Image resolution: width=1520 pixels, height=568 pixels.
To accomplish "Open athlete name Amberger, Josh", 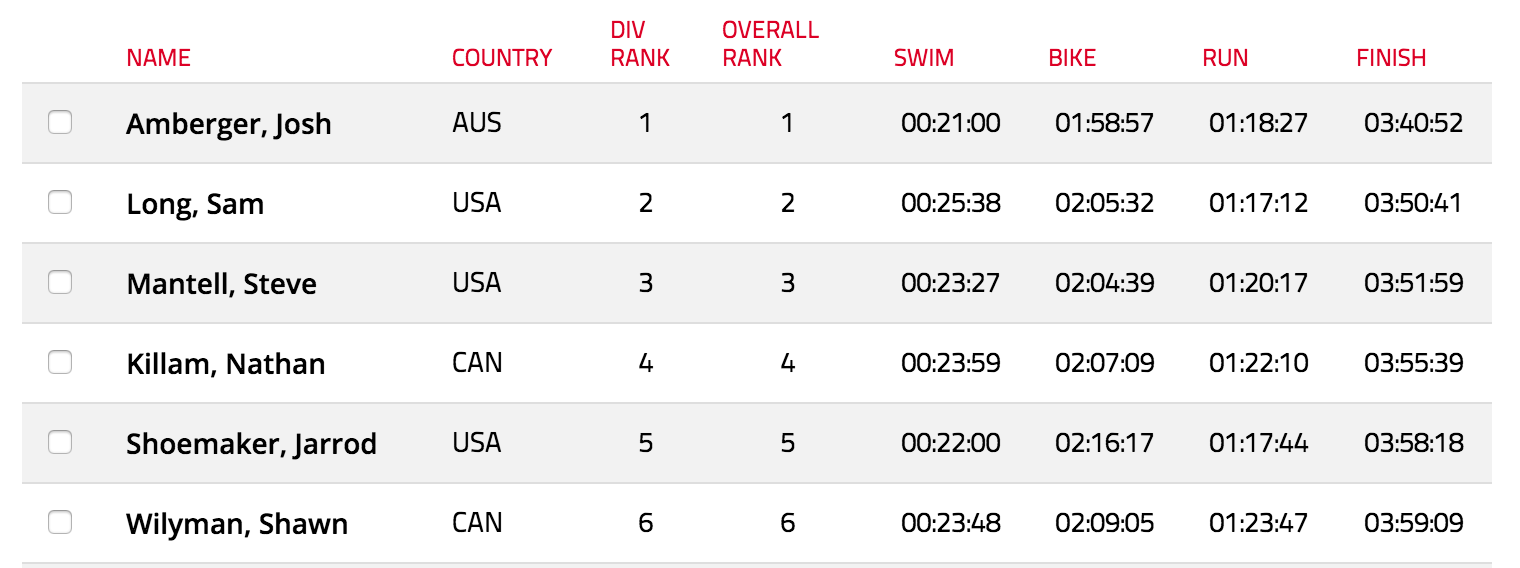I will pyautogui.click(x=229, y=124).
